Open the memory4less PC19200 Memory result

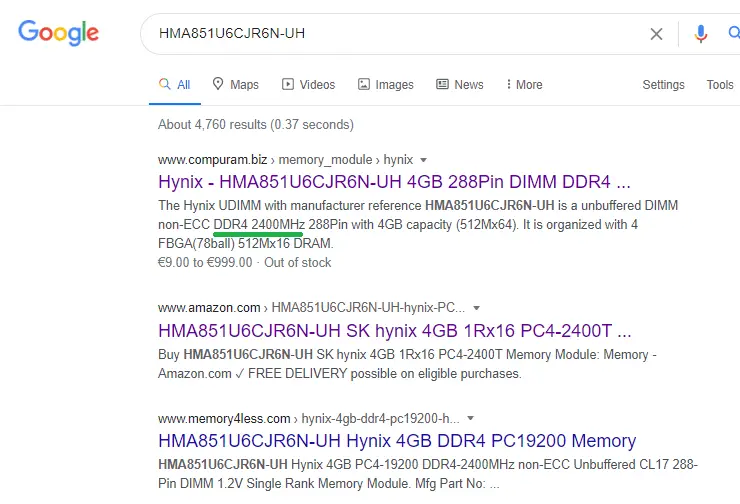[x=396, y=440]
